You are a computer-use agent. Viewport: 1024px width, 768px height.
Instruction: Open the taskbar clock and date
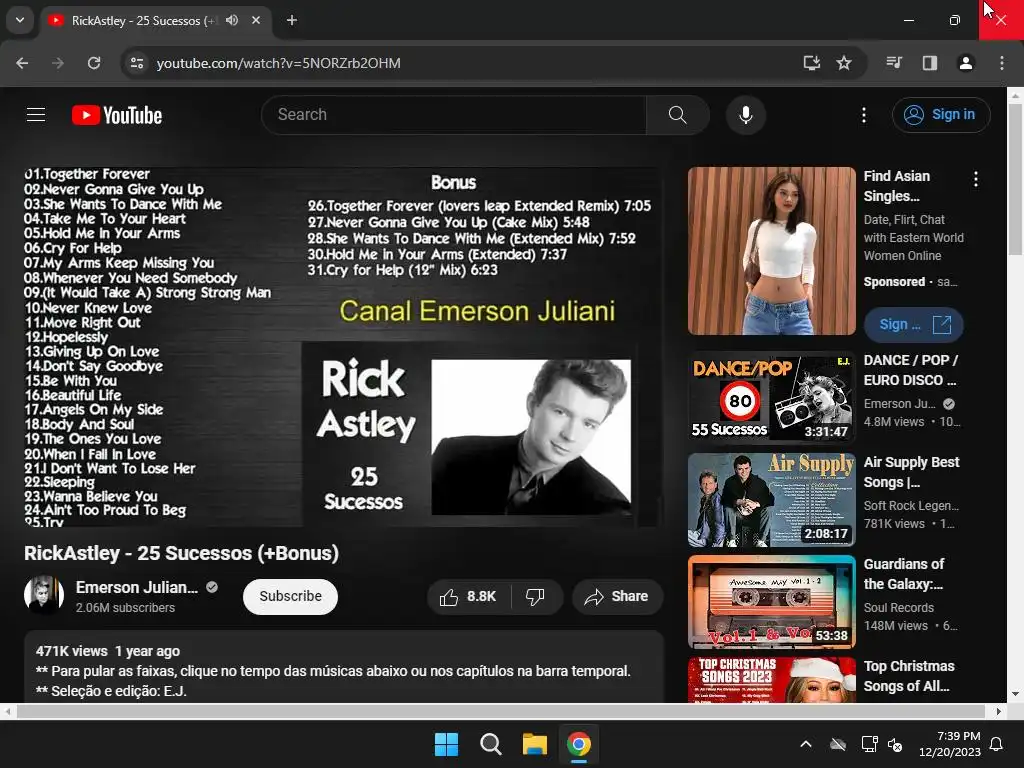pyautogui.click(x=950, y=744)
